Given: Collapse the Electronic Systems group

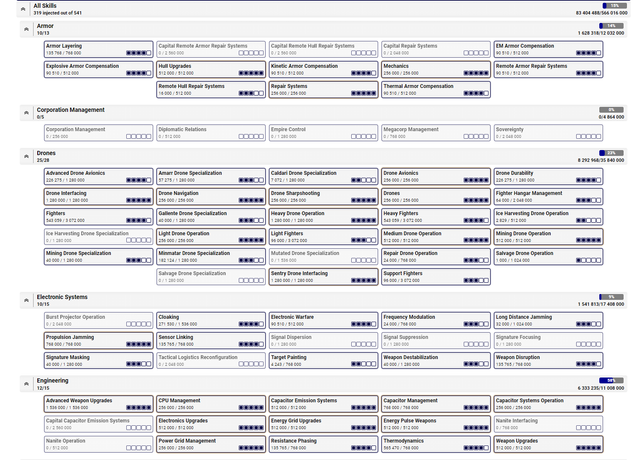Looking at the screenshot, I should [27, 300].
